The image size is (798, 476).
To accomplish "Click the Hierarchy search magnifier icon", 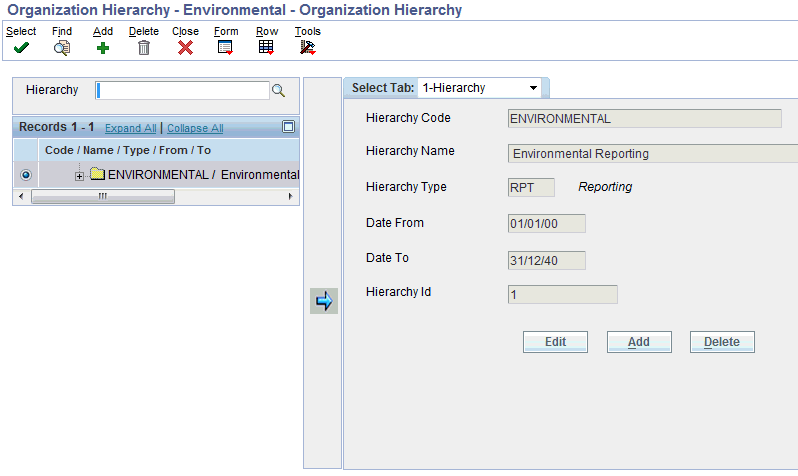I will pos(278,91).
